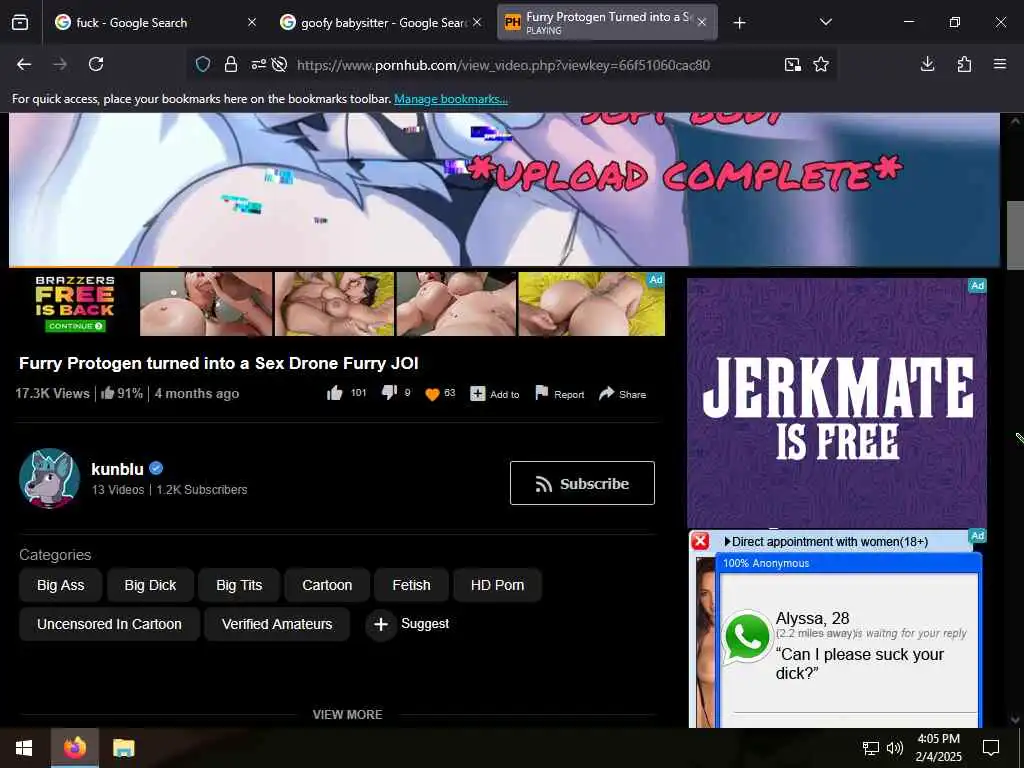Open the tracking protection shield panel

(x=203, y=64)
